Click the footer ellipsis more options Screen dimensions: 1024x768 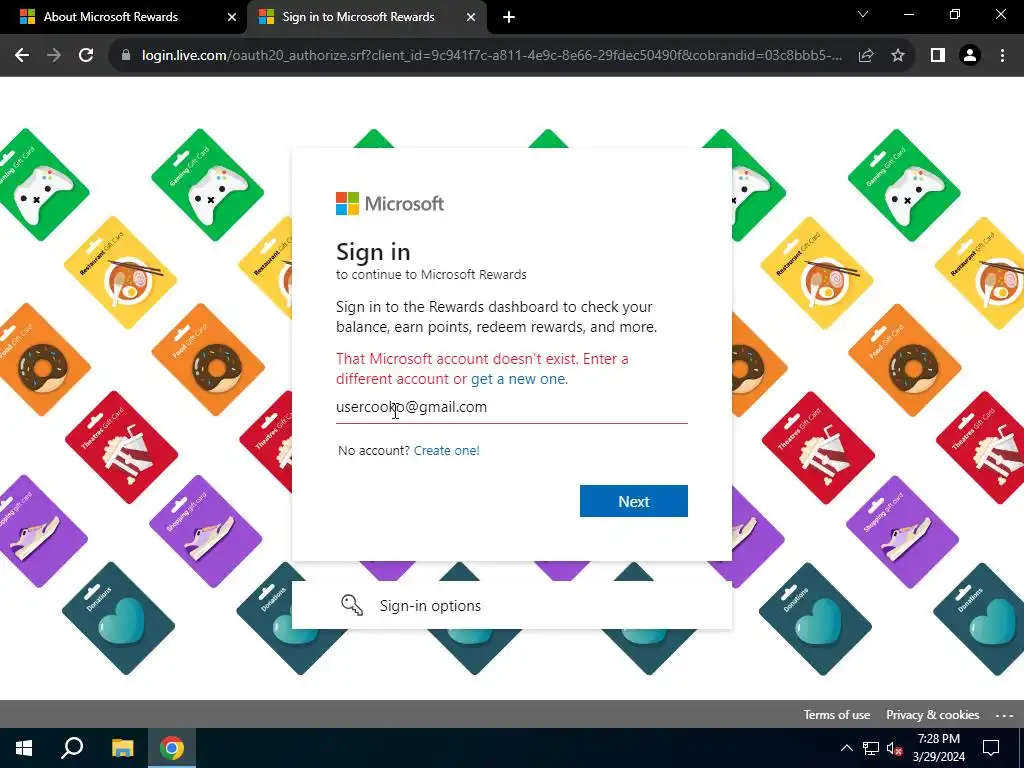tap(1004, 715)
